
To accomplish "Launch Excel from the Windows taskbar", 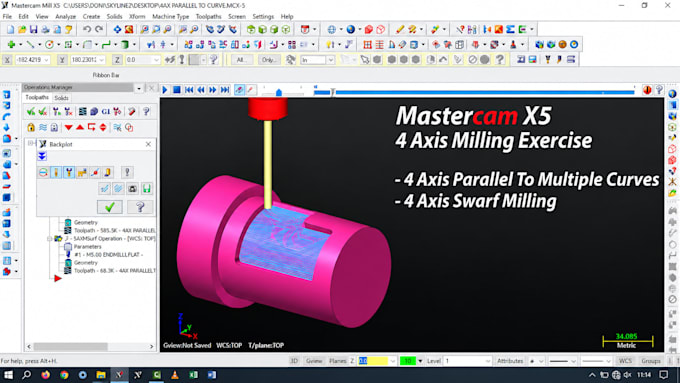I will (193, 375).
